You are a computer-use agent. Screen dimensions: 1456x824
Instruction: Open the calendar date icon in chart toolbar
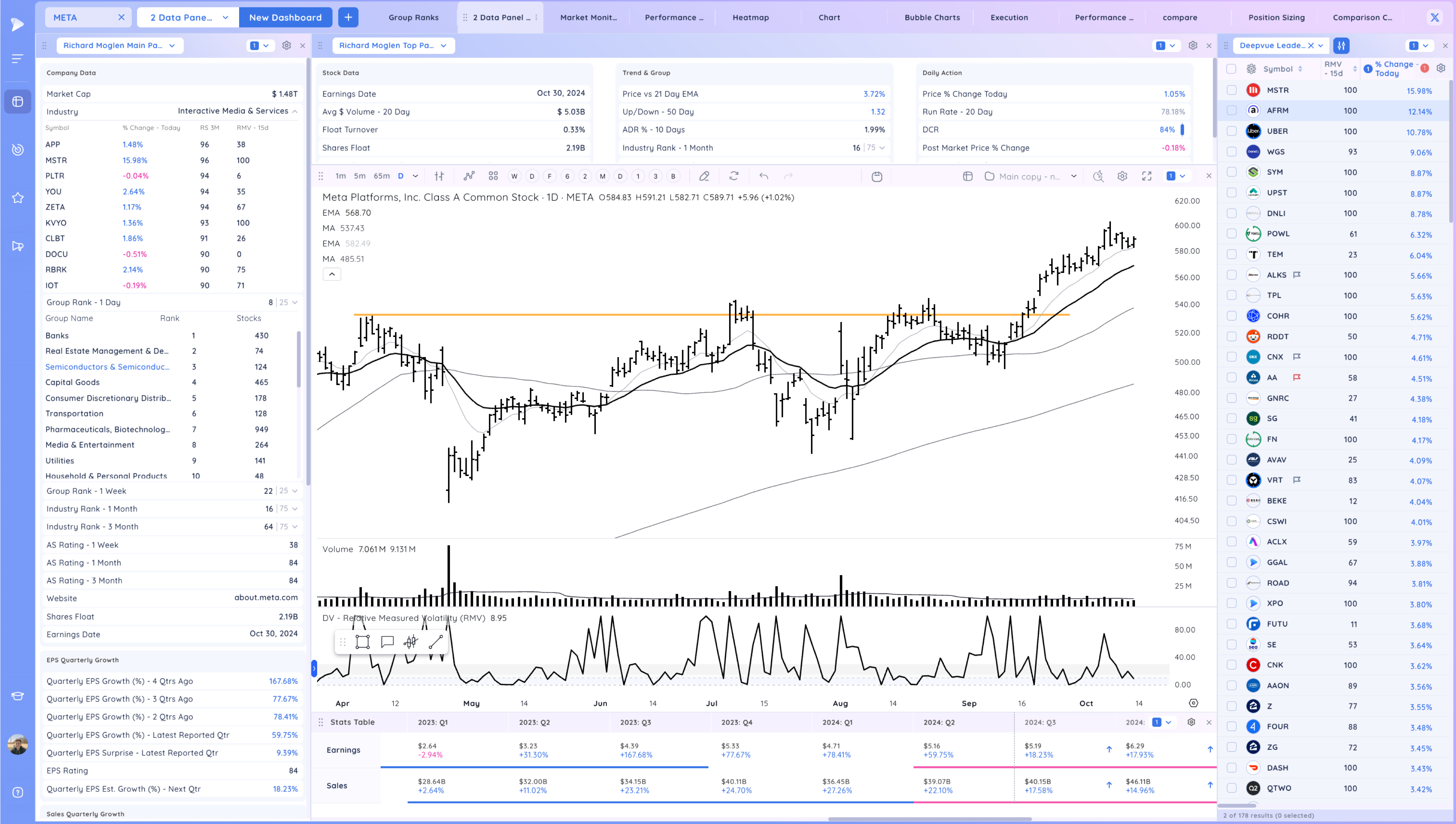pos(877,177)
